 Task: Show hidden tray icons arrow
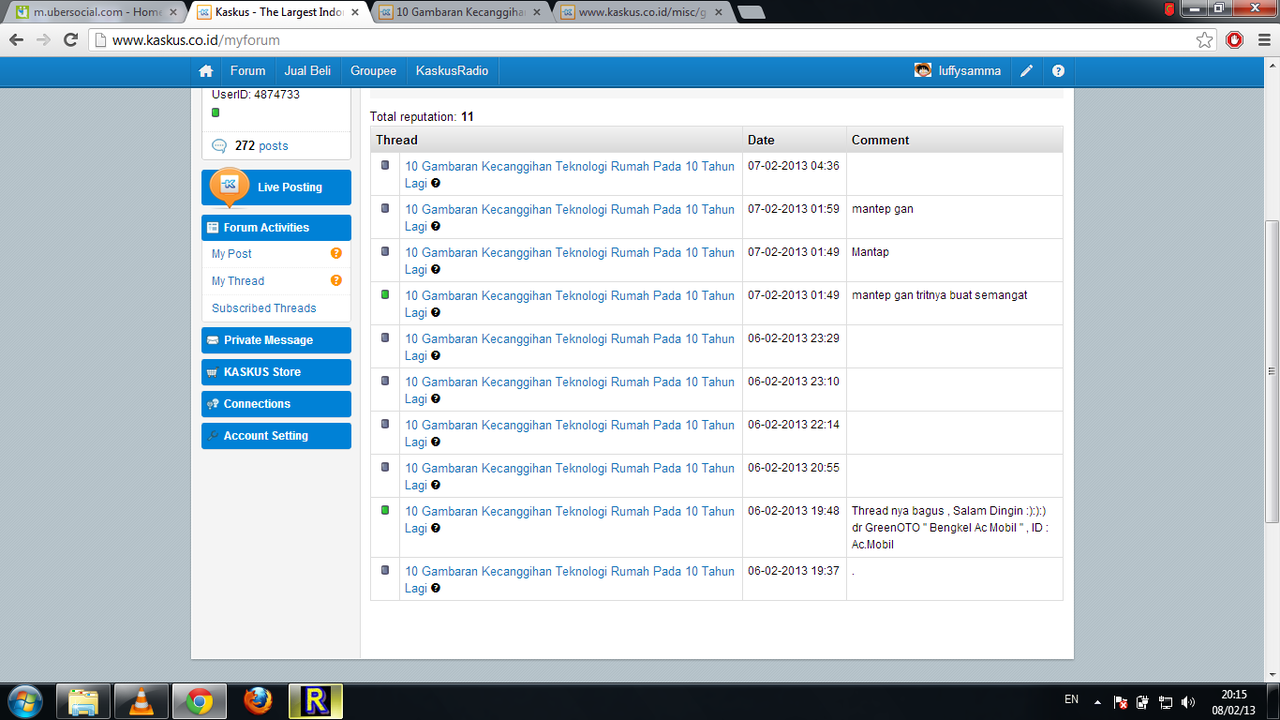point(1098,702)
